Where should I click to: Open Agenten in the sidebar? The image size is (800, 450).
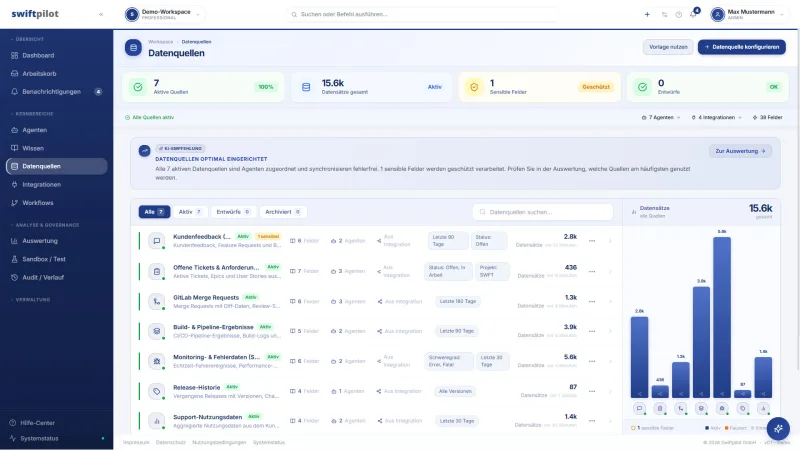point(56,130)
